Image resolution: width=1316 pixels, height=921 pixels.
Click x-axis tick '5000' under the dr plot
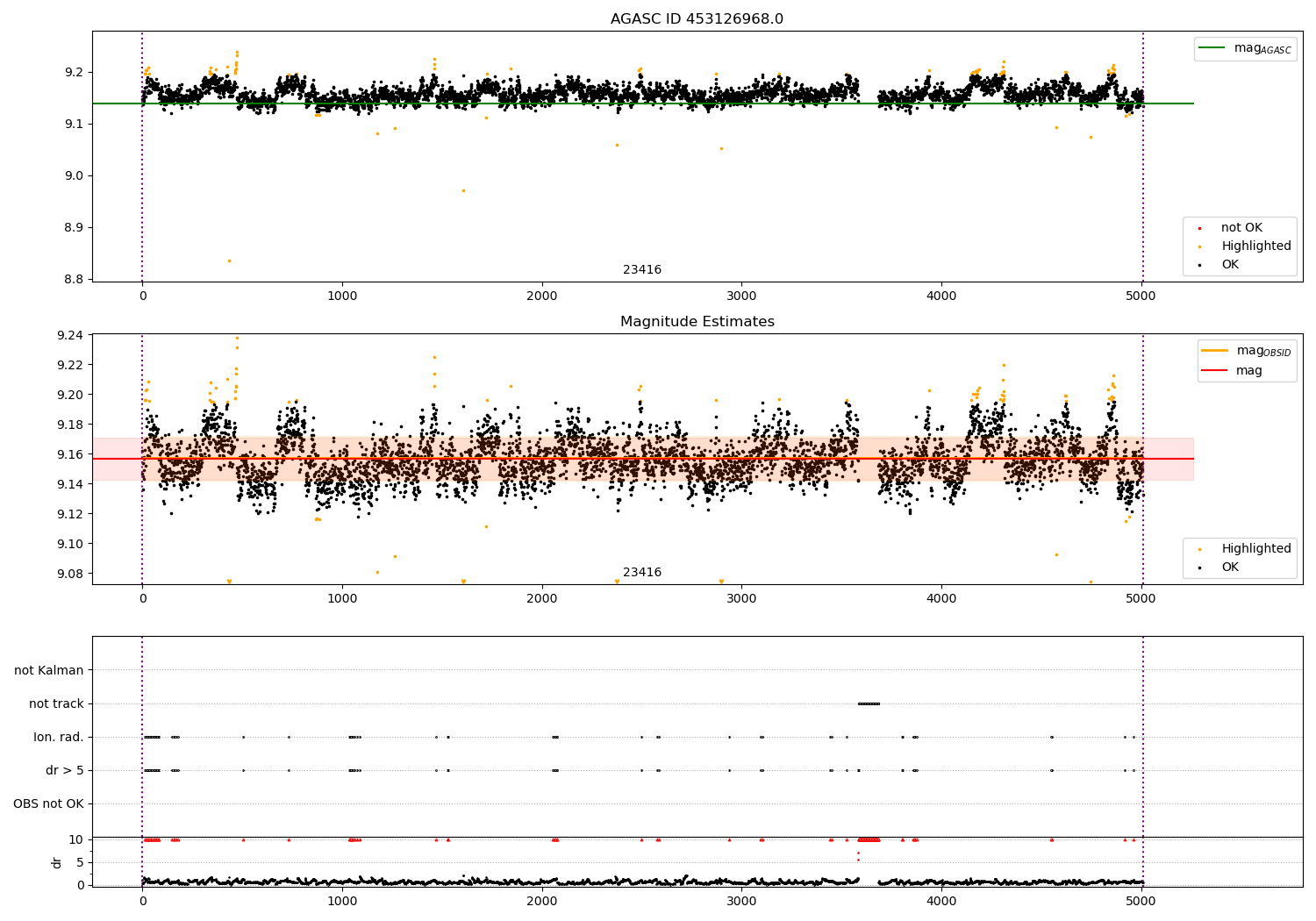[x=1141, y=901]
